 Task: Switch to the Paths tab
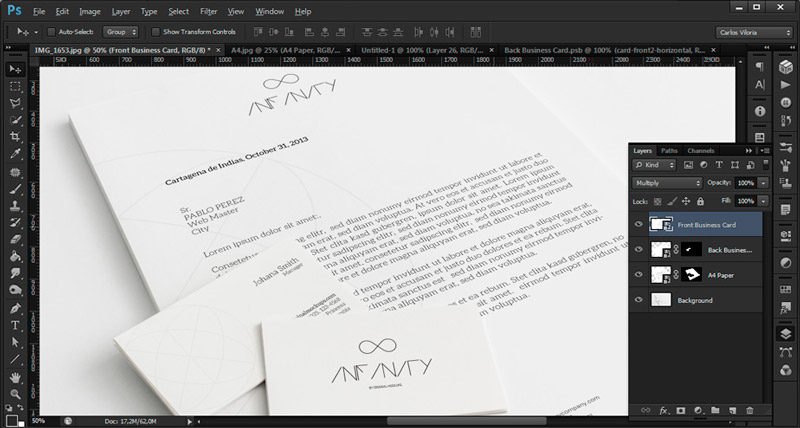[669, 150]
